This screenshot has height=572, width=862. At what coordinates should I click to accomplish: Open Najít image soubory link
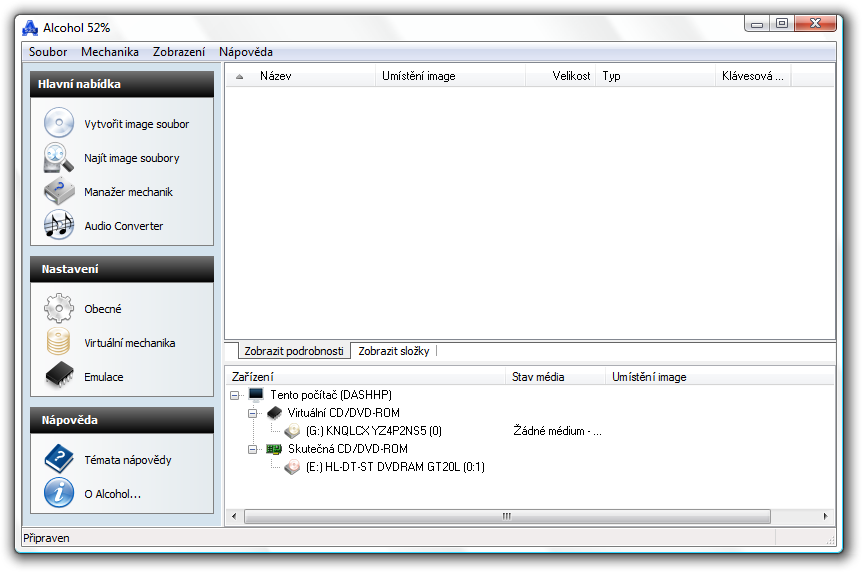point(132,158)
